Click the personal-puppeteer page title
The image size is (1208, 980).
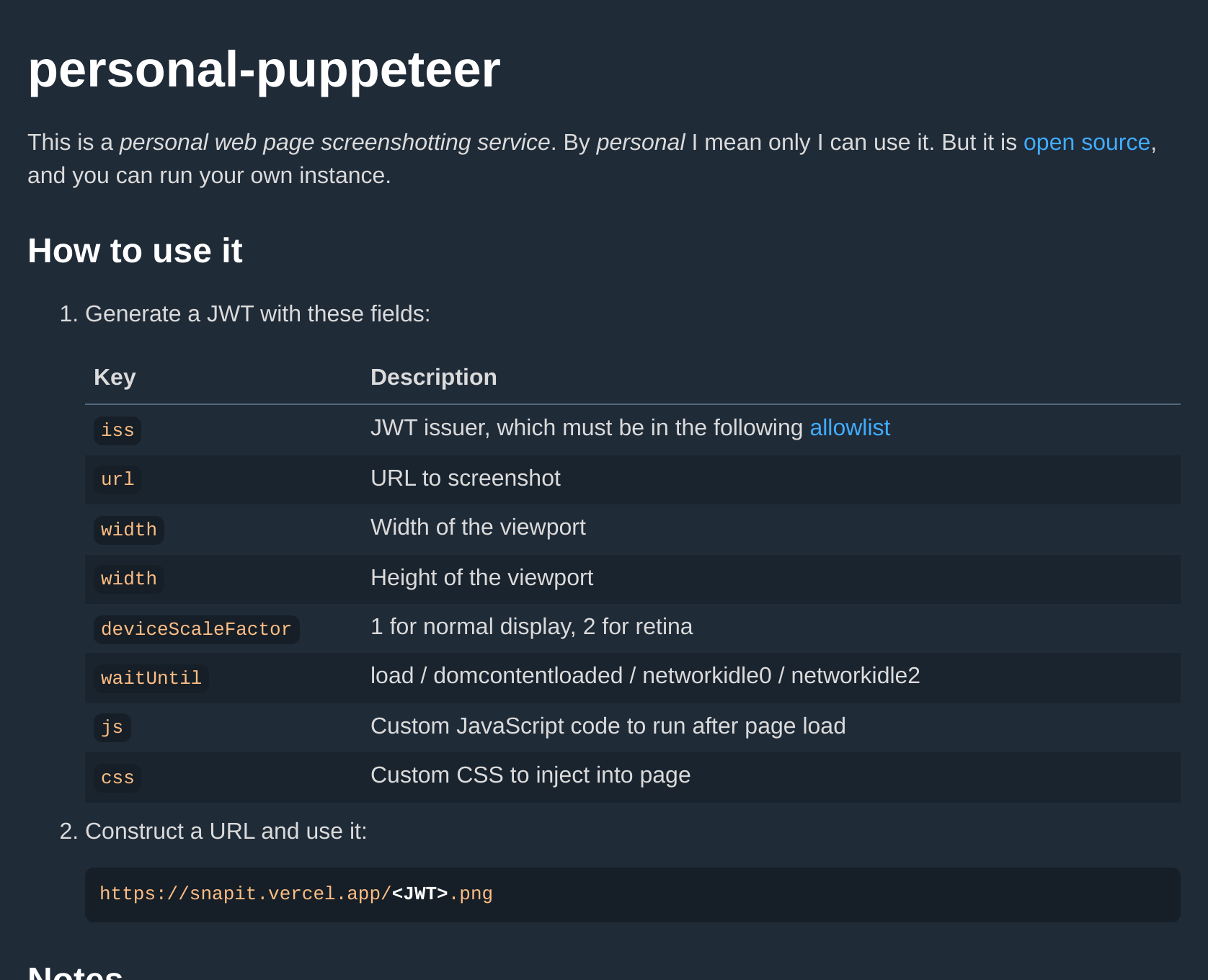coord(264,70)
